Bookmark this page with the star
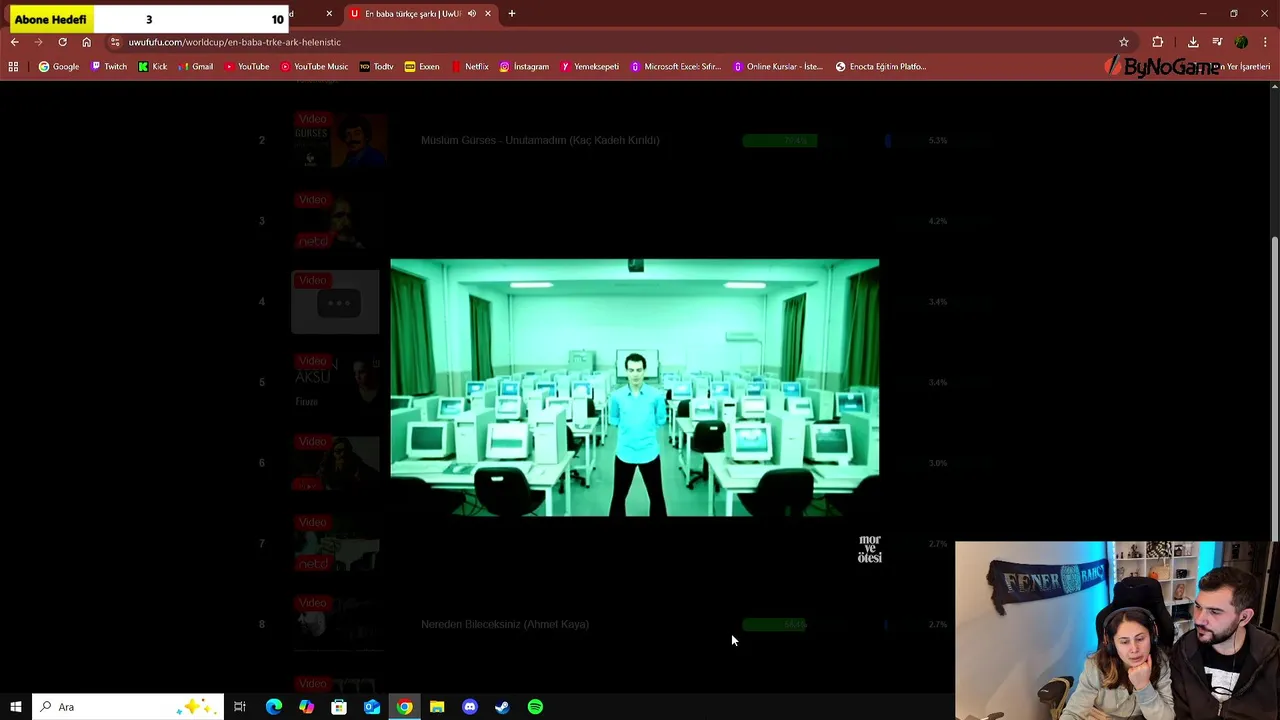This screenshot has width=1280, height=720. [1124, 42]
